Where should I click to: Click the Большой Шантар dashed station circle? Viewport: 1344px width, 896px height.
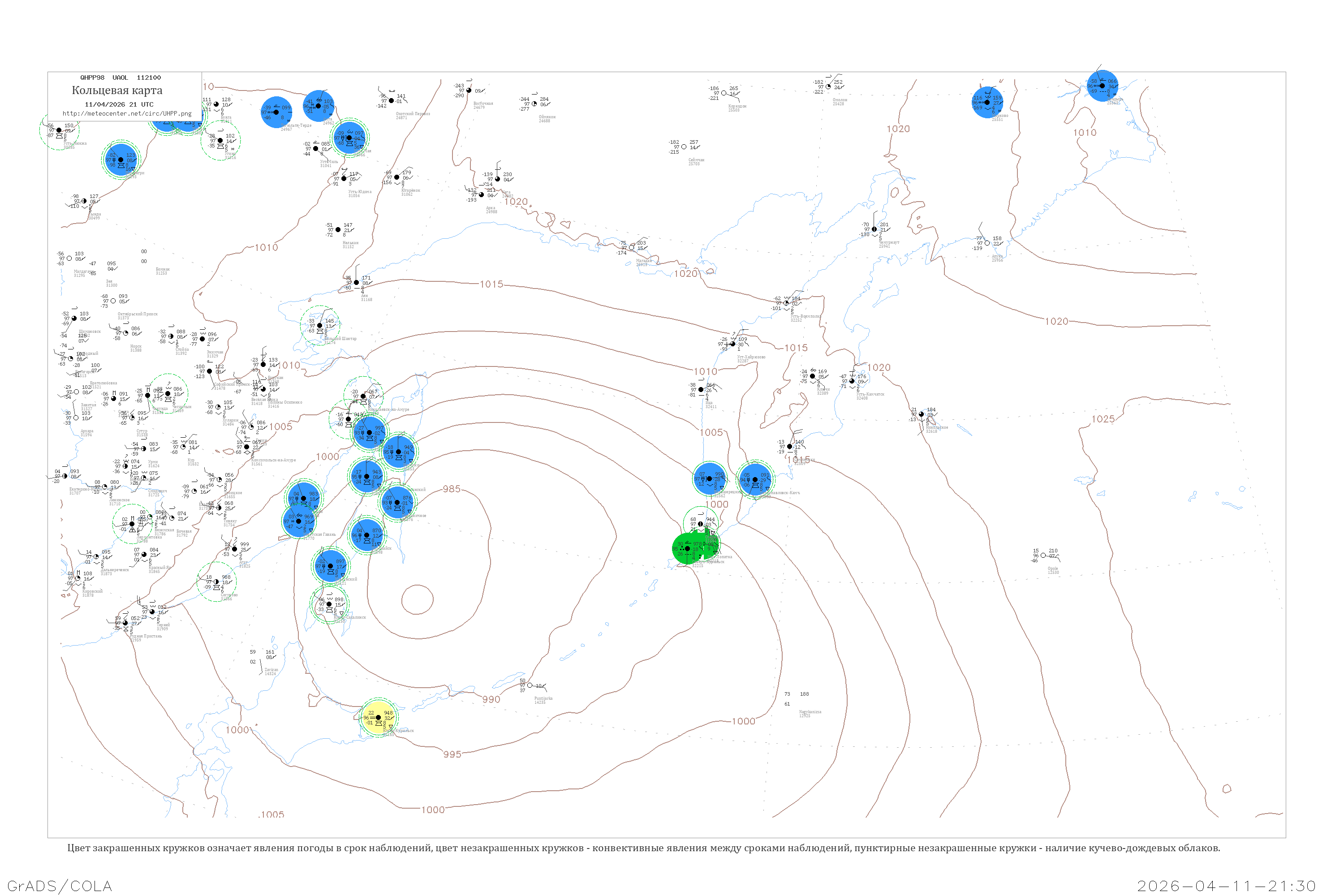click(x=320, y=326)
